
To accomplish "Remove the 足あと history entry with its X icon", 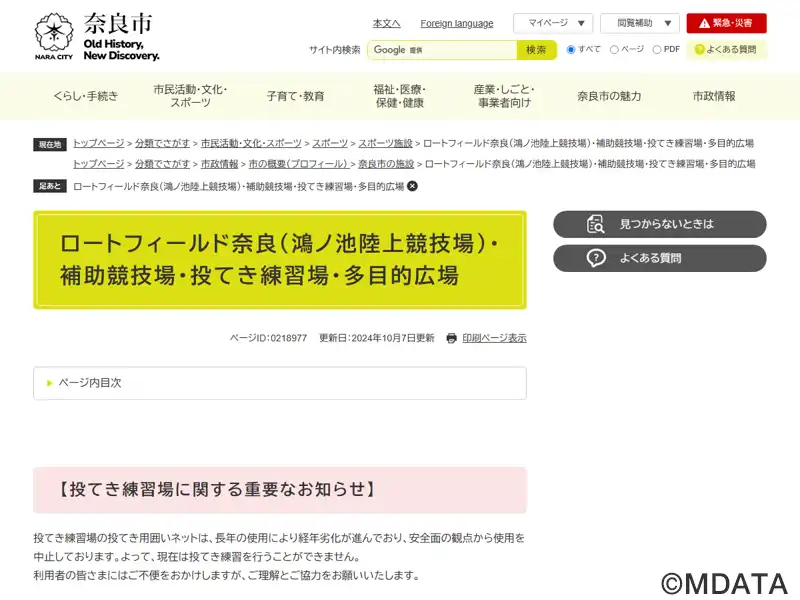I will (x=412, y=187).
